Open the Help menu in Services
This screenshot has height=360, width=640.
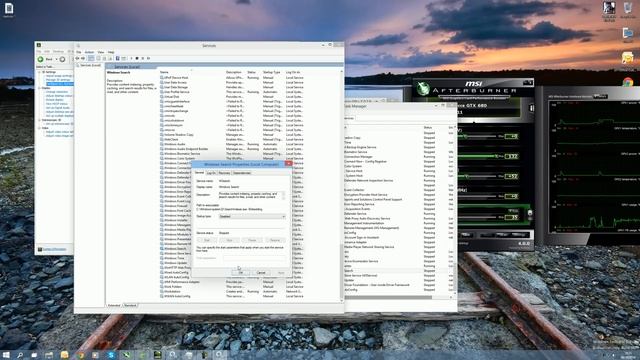(111, 52)
